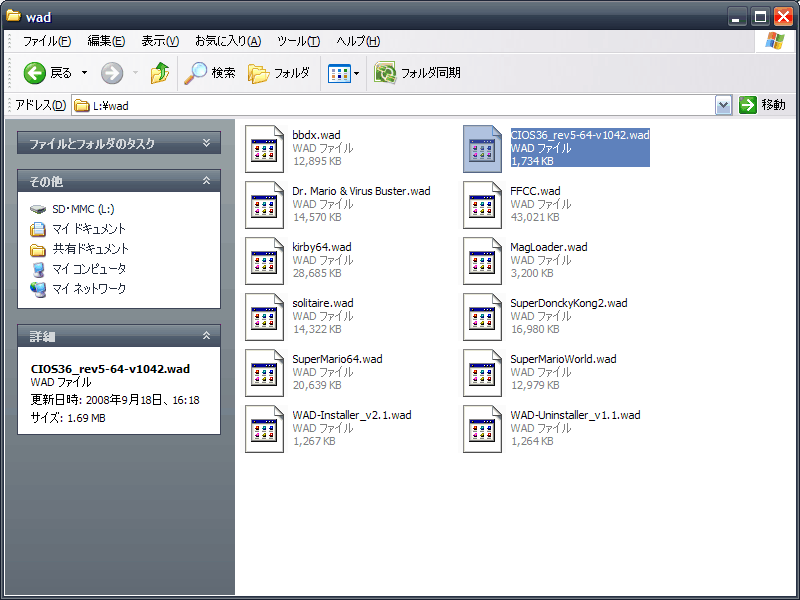The width and height of the screenshot is (800, 600).
Task: Click the WAD-Installer_v2.1.wad file name
Action: coord(352,416)
